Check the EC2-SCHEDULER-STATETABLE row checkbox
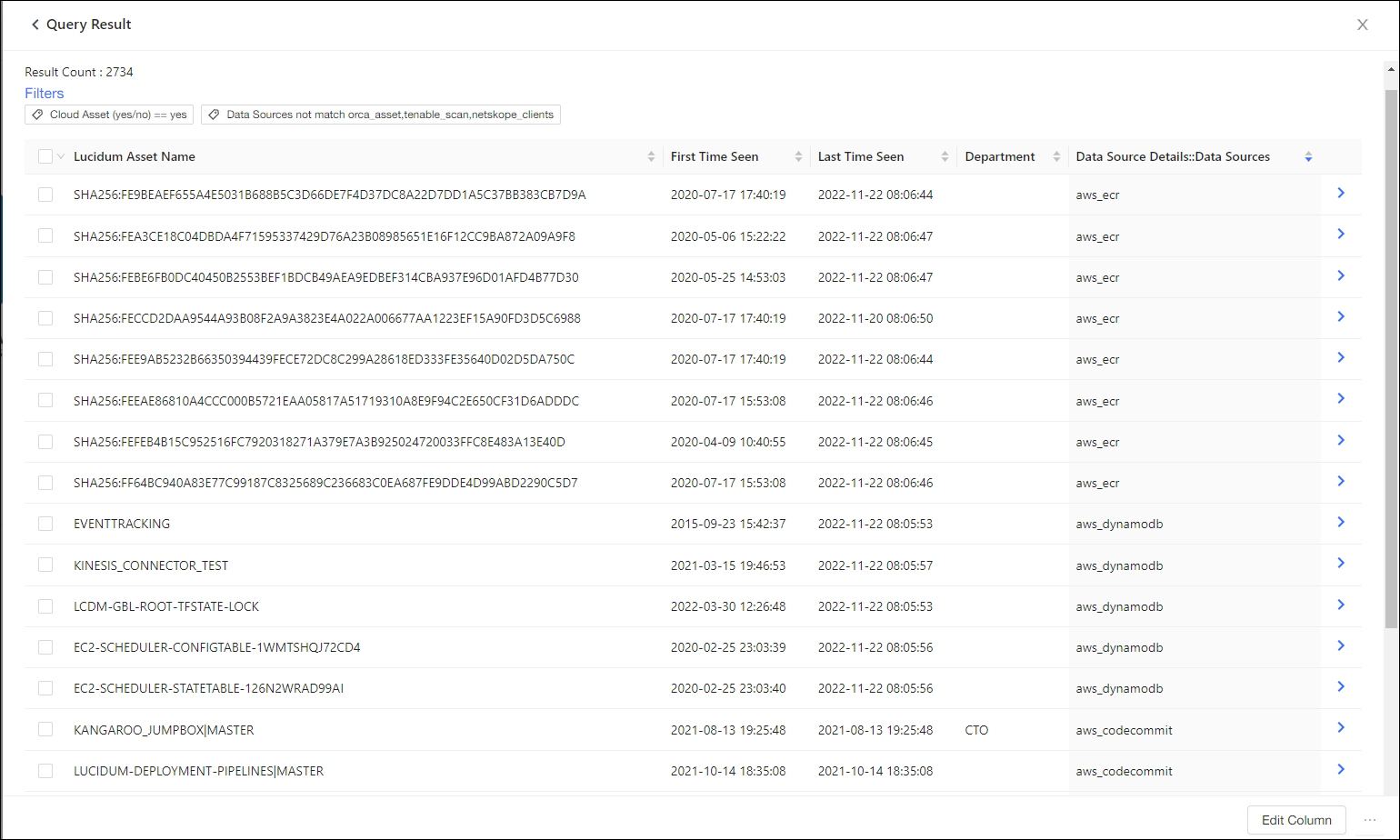This screenshot has width=1400, height=840. pos(45,688)
